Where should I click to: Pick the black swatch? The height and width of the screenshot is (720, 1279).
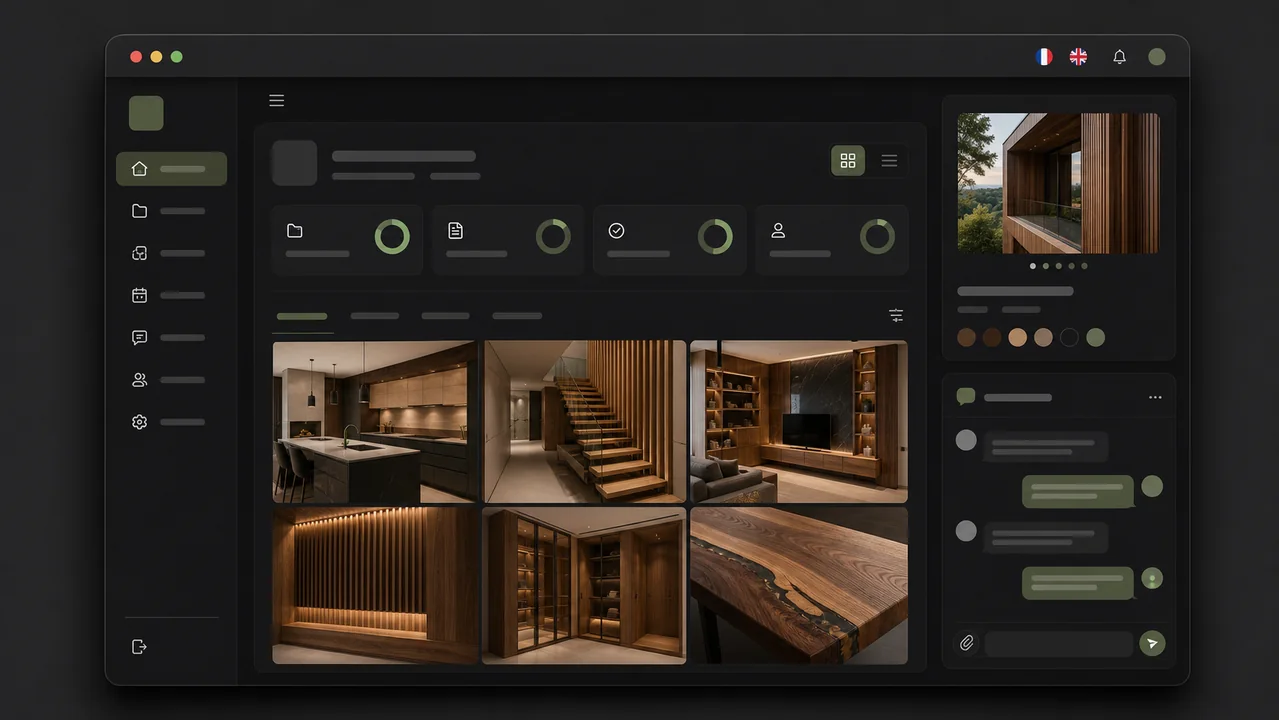click(x=1070, y=337)
